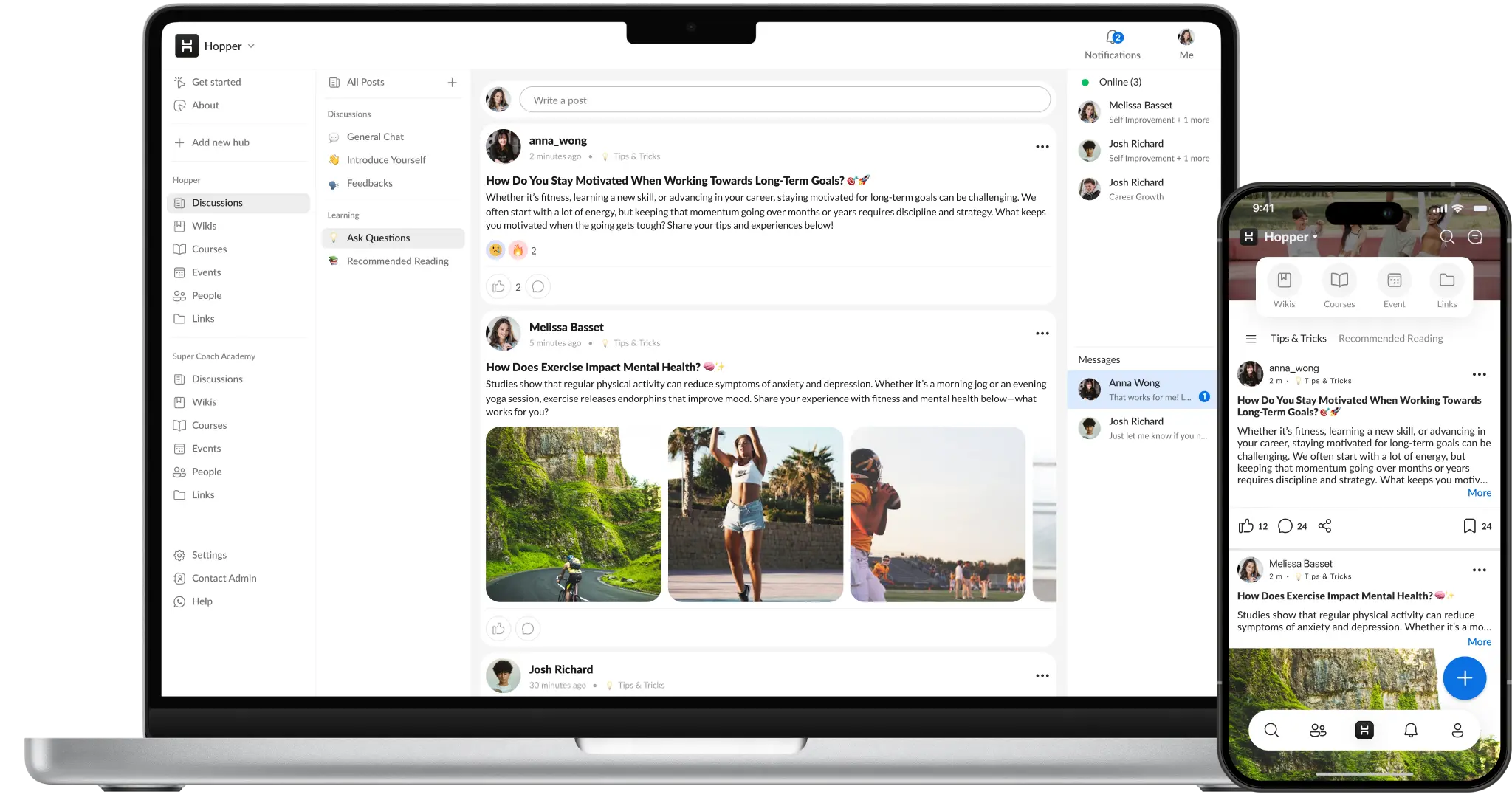1512x800 pixels.
Task: Tap search in phone bottom navigation
Action: click(x=1271, y=731)
